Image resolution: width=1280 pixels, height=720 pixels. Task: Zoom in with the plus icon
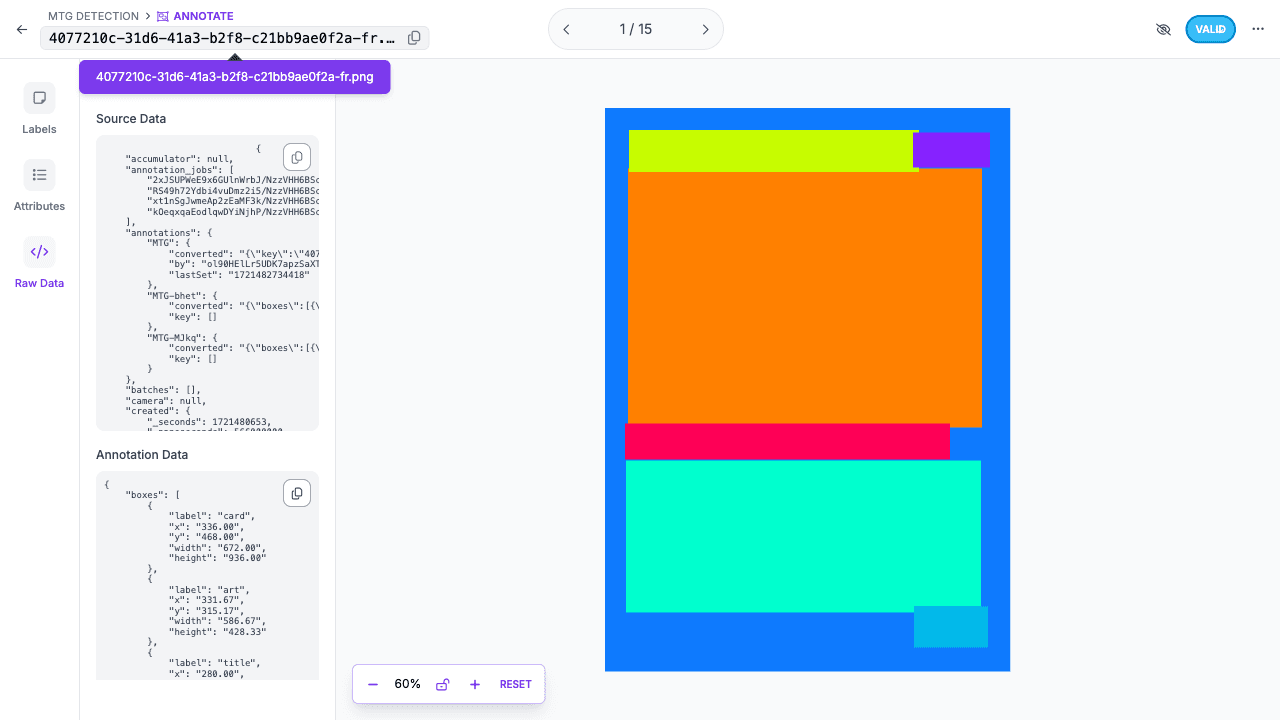475,684
